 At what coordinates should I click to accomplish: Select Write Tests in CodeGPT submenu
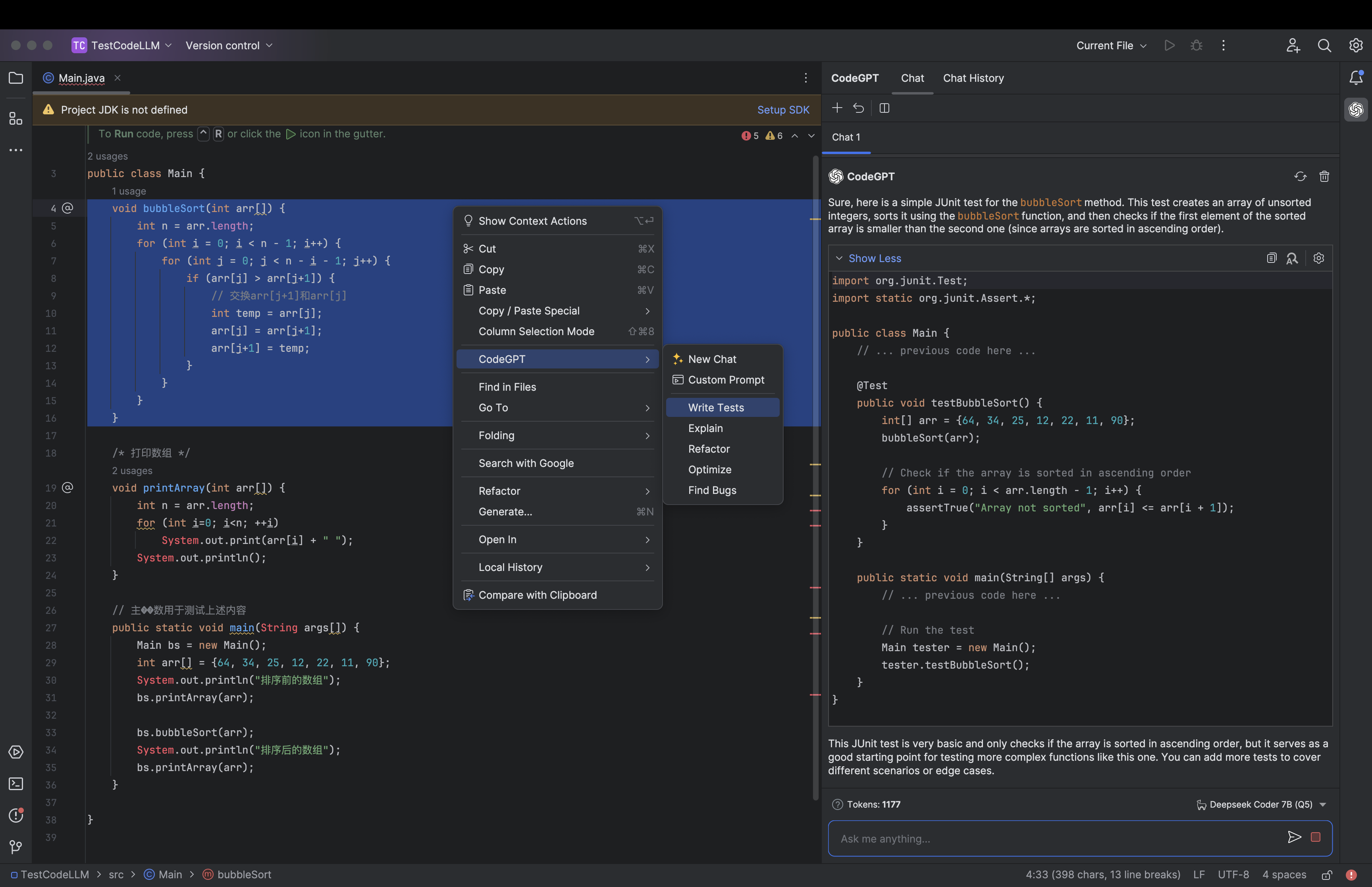pos(716,408)
